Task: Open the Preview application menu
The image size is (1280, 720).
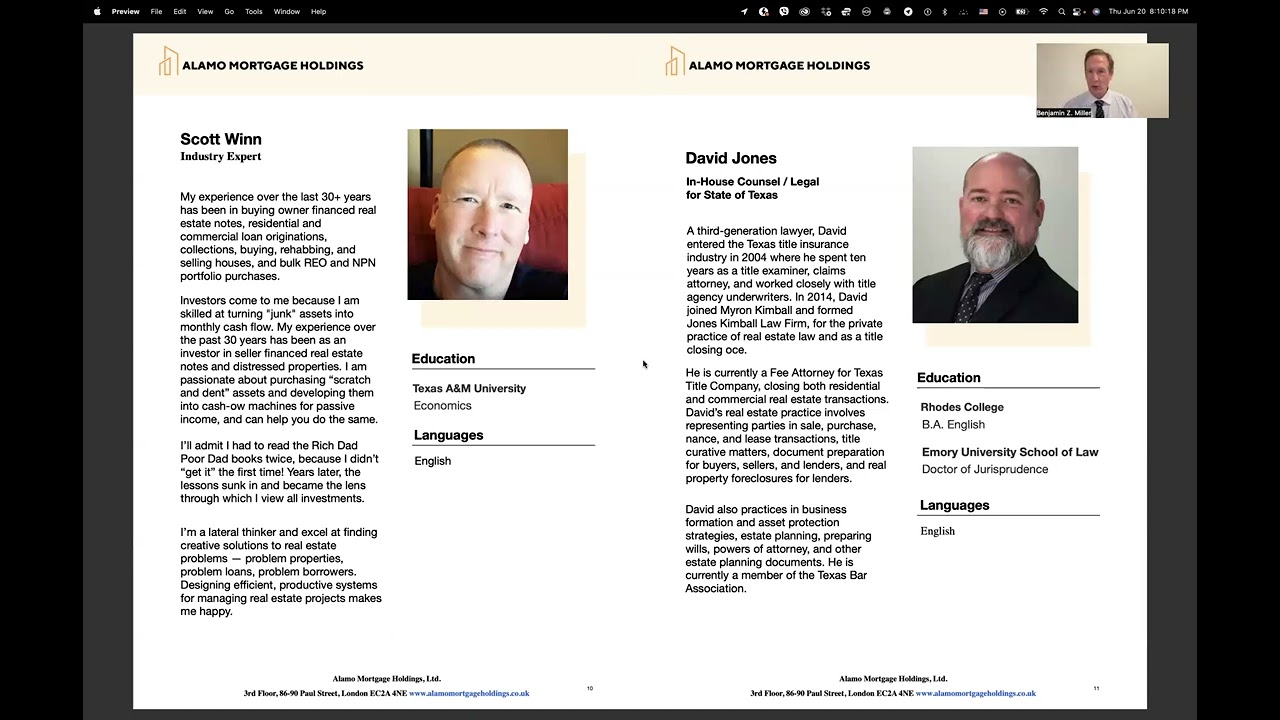Action: 126,11
